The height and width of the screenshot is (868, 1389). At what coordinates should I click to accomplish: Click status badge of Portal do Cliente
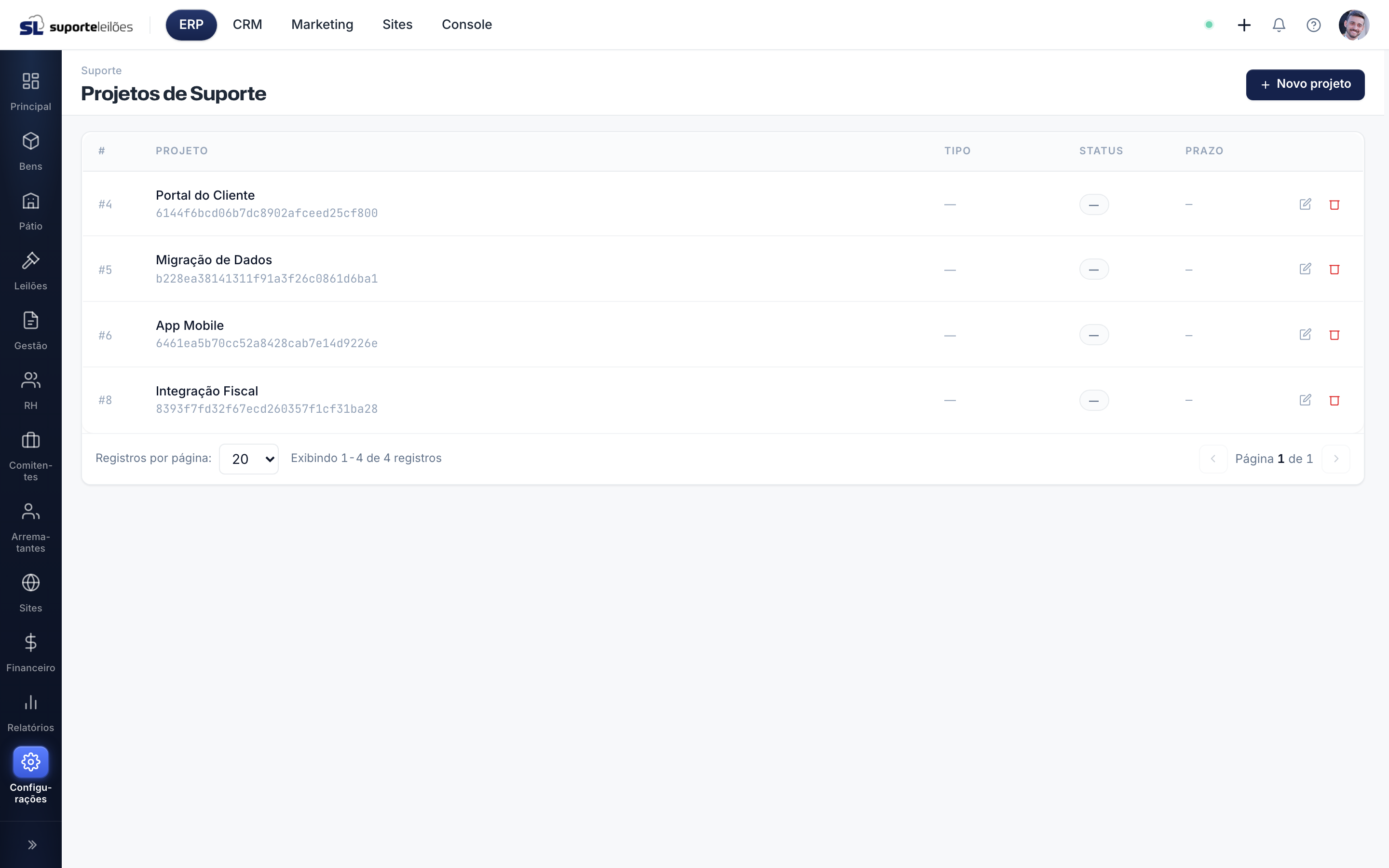[x=1093, y=205]
